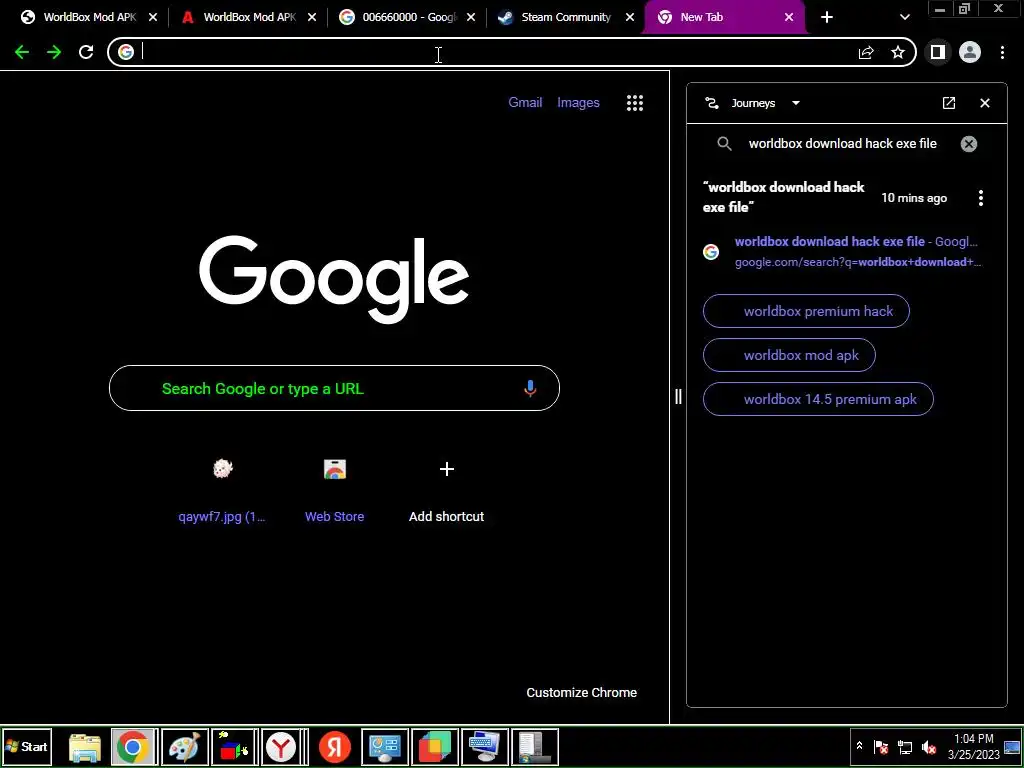This screenshot has height=768, width=1024.
Task: Start voice search with the microphone
Action: click(x=530, y=389)
